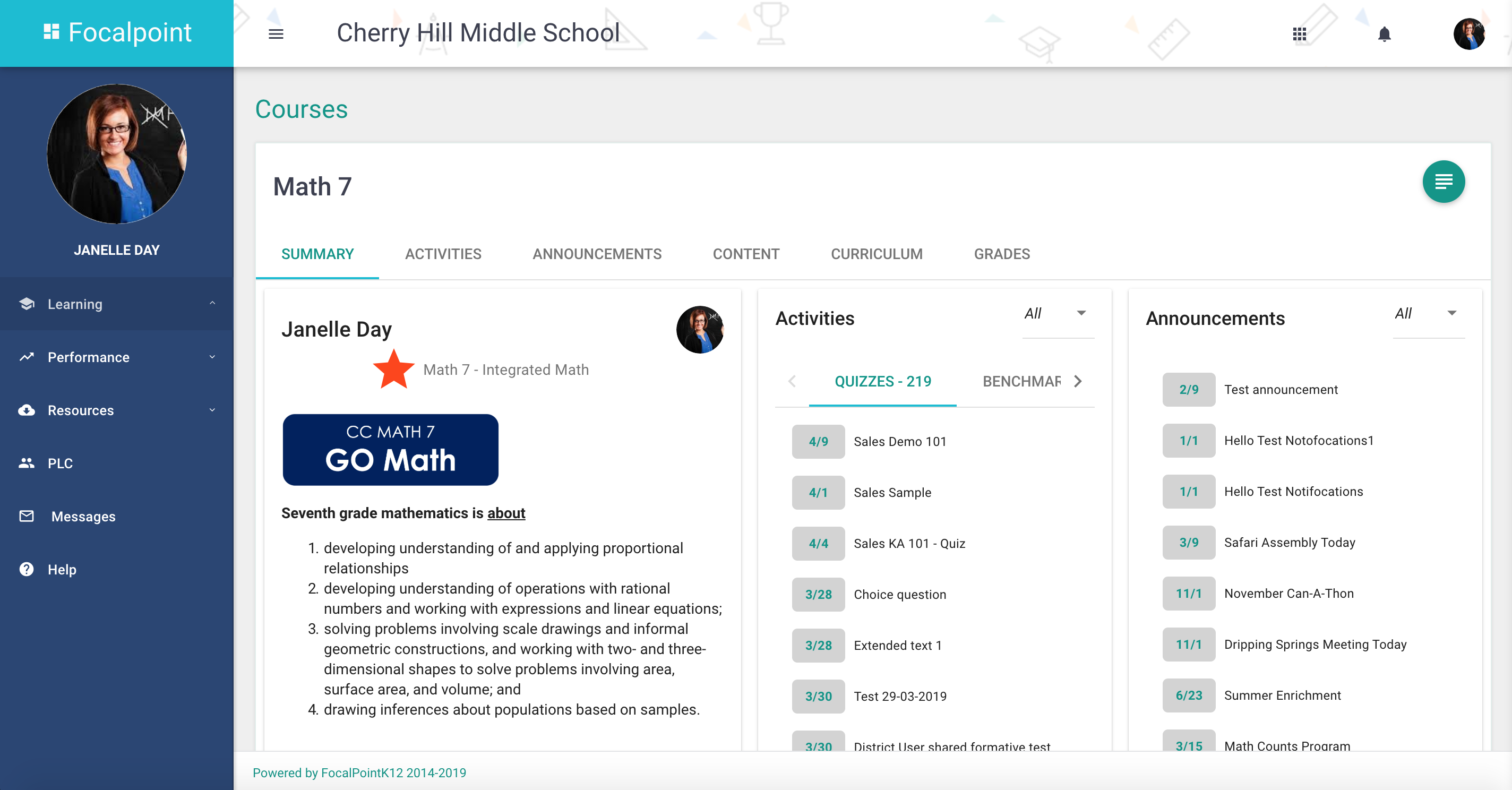Click the Performance trend line icon

point(27,357)
